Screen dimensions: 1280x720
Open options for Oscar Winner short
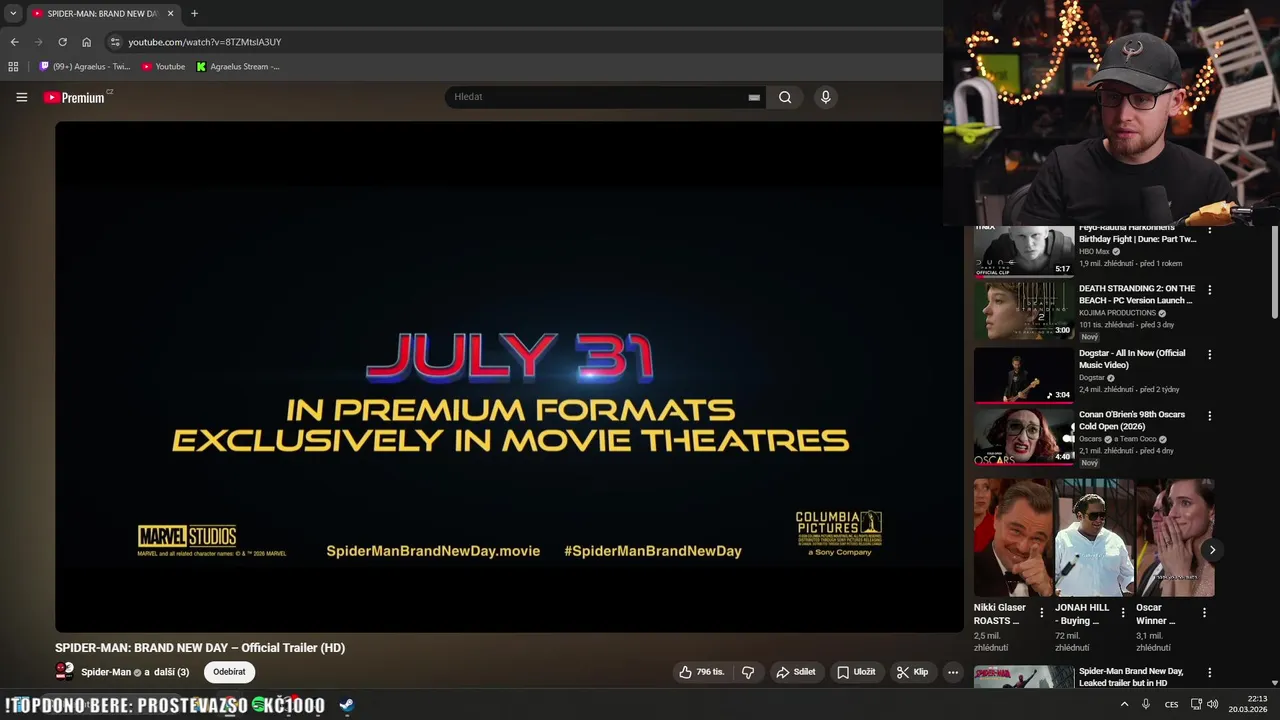pos(1204,612)
